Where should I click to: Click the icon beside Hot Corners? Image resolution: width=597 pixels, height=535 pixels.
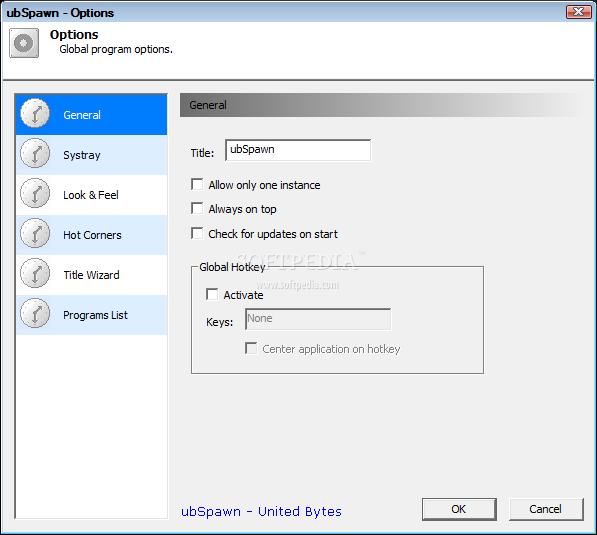point(35,233)
